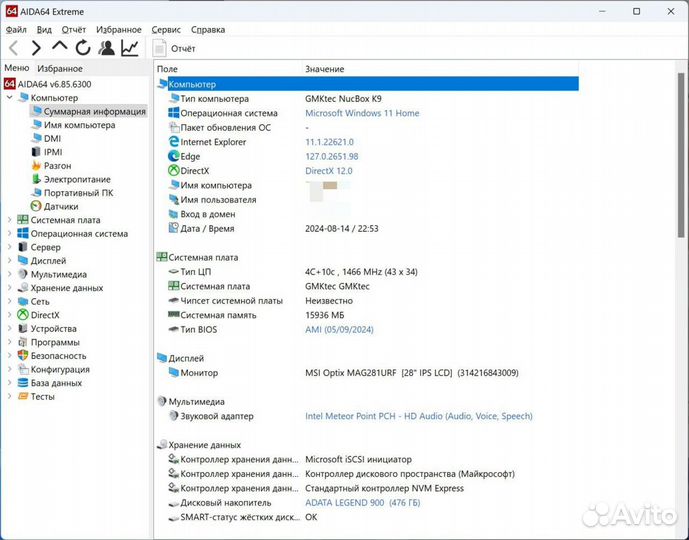Viewport: 689px width, 540px height.
Task: Click the ADATA LEGEND 900 link
Action: click(347, 503)
